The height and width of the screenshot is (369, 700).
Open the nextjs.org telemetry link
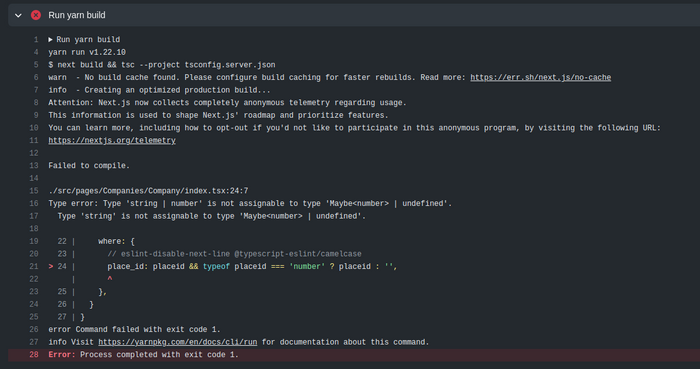point(112,141)
